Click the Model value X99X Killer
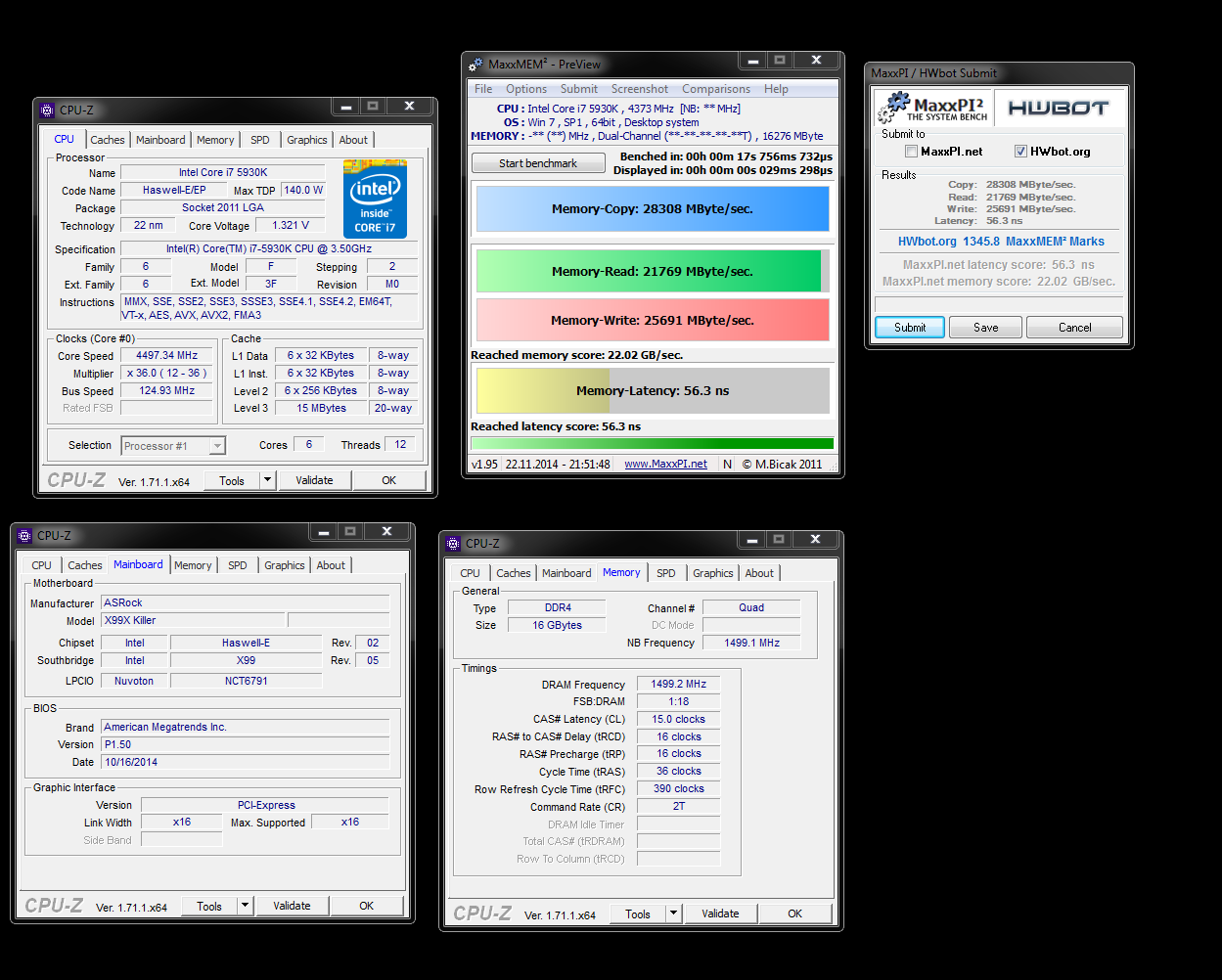The image size is (1222, 980). (x=193, y=620)
